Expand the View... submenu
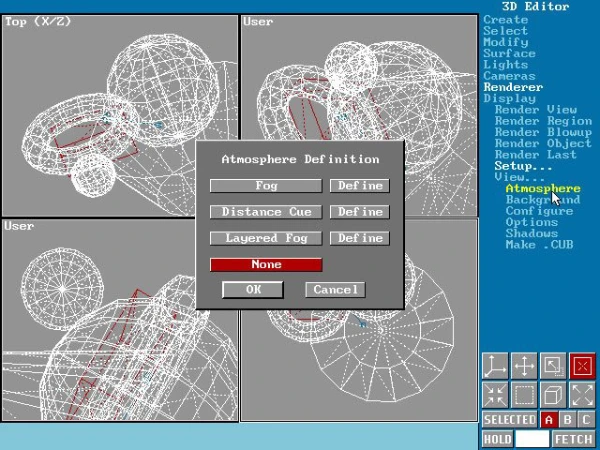 pos(519,177)
